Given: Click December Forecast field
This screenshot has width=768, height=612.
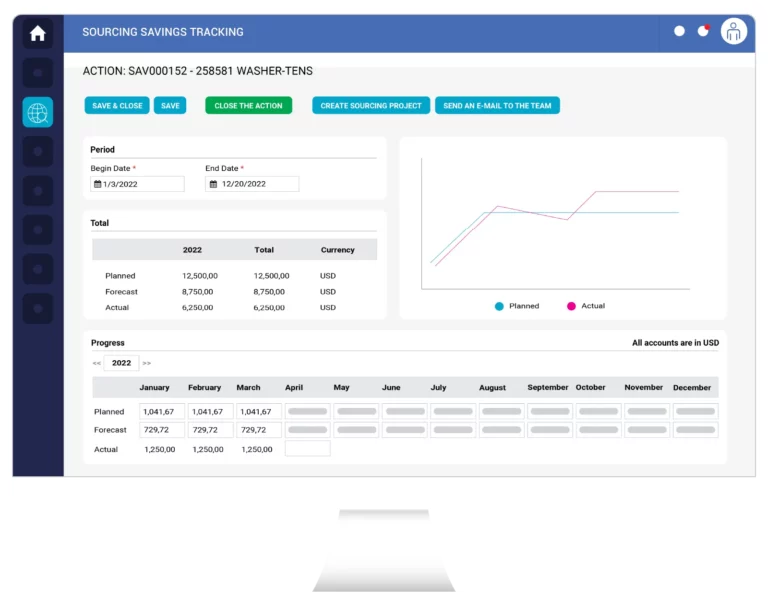Looking at the screenshot, I should tap(696, 430).
